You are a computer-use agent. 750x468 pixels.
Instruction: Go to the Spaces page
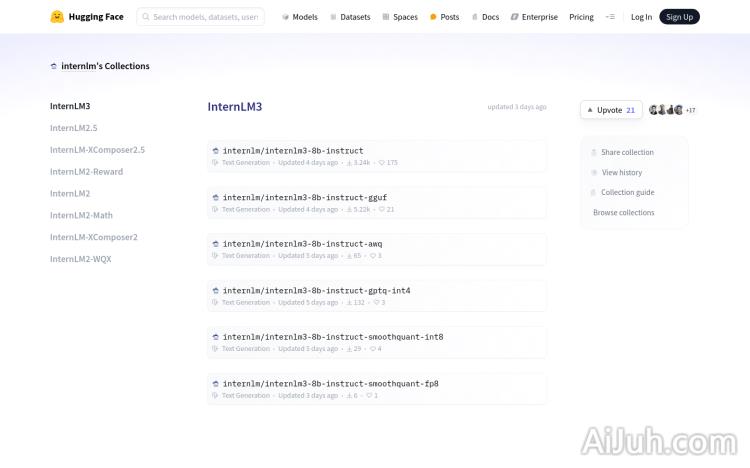(400, 17)
